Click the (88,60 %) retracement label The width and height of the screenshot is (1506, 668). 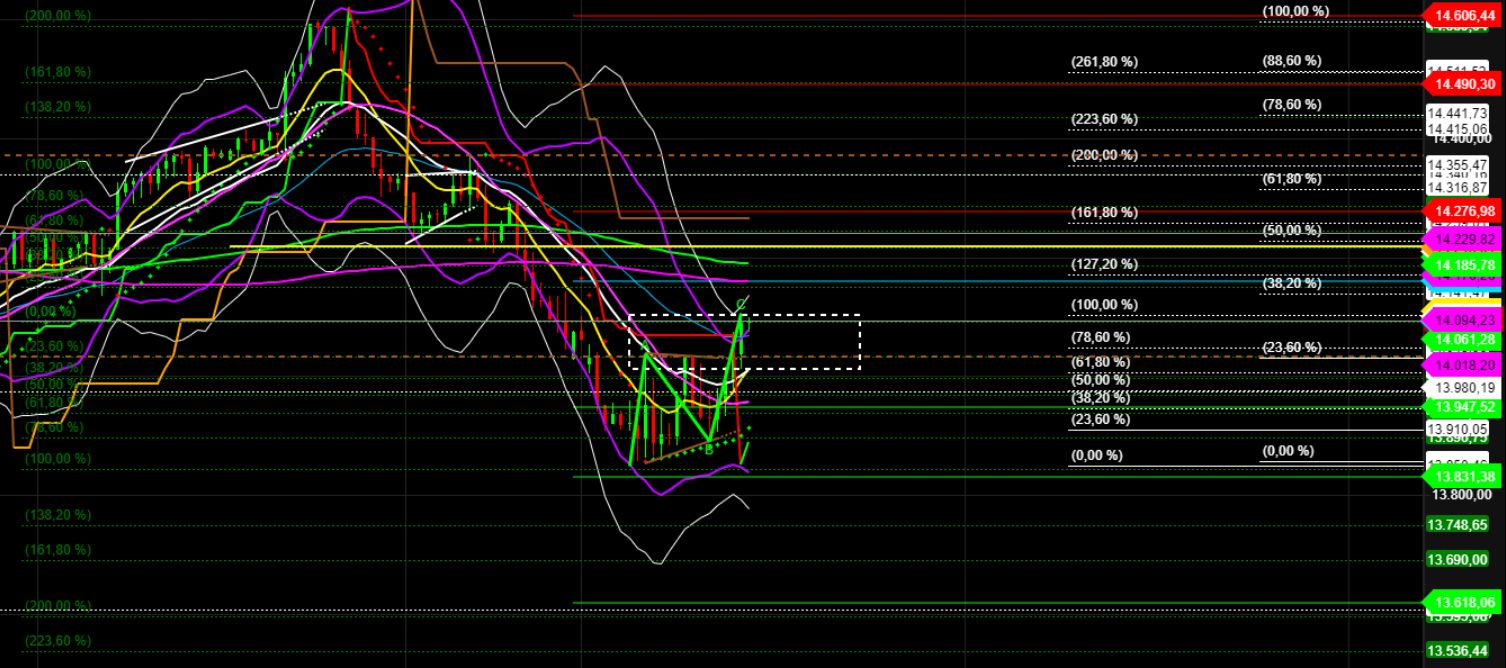point(1293,61)
